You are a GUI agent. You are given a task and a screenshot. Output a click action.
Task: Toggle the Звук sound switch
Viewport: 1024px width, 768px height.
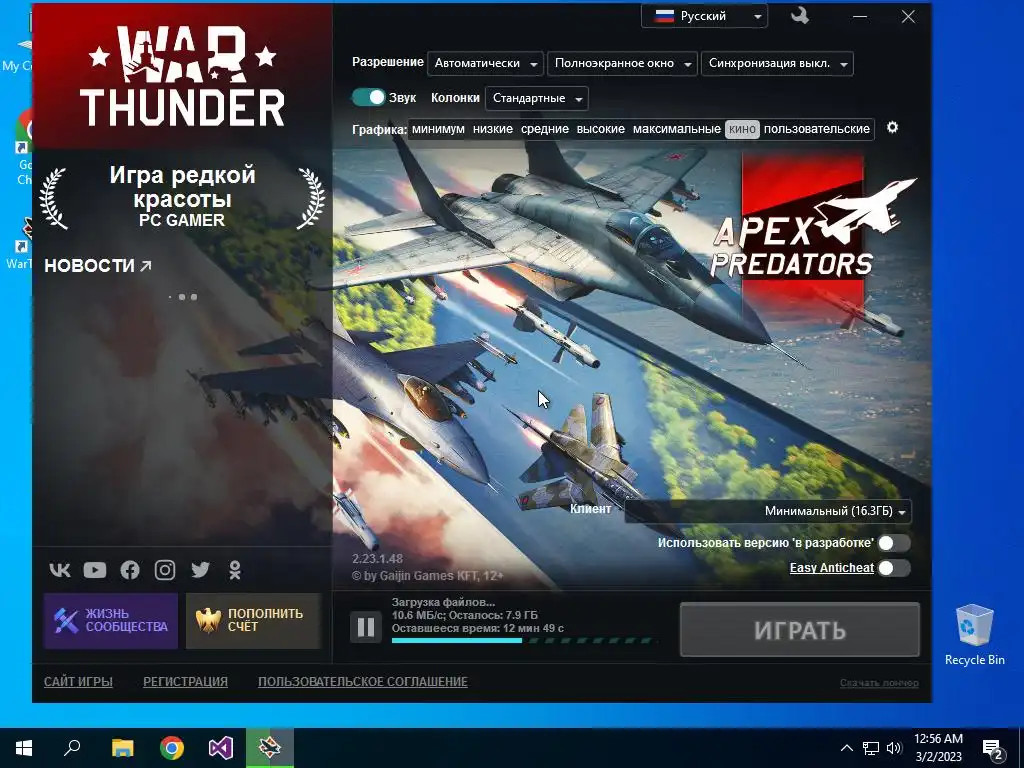coord(369,97)
